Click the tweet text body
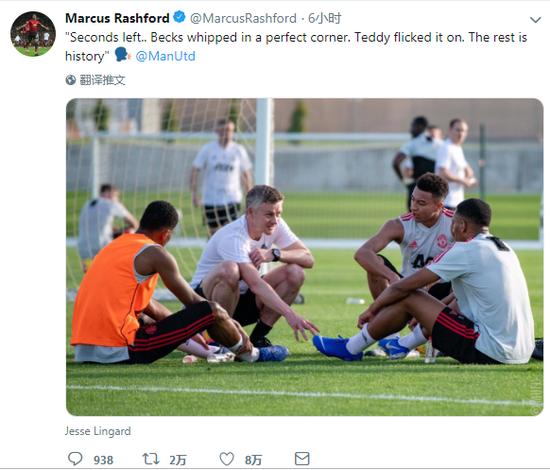This screenshot has height=470, width=550. click(x=296, y=47)
